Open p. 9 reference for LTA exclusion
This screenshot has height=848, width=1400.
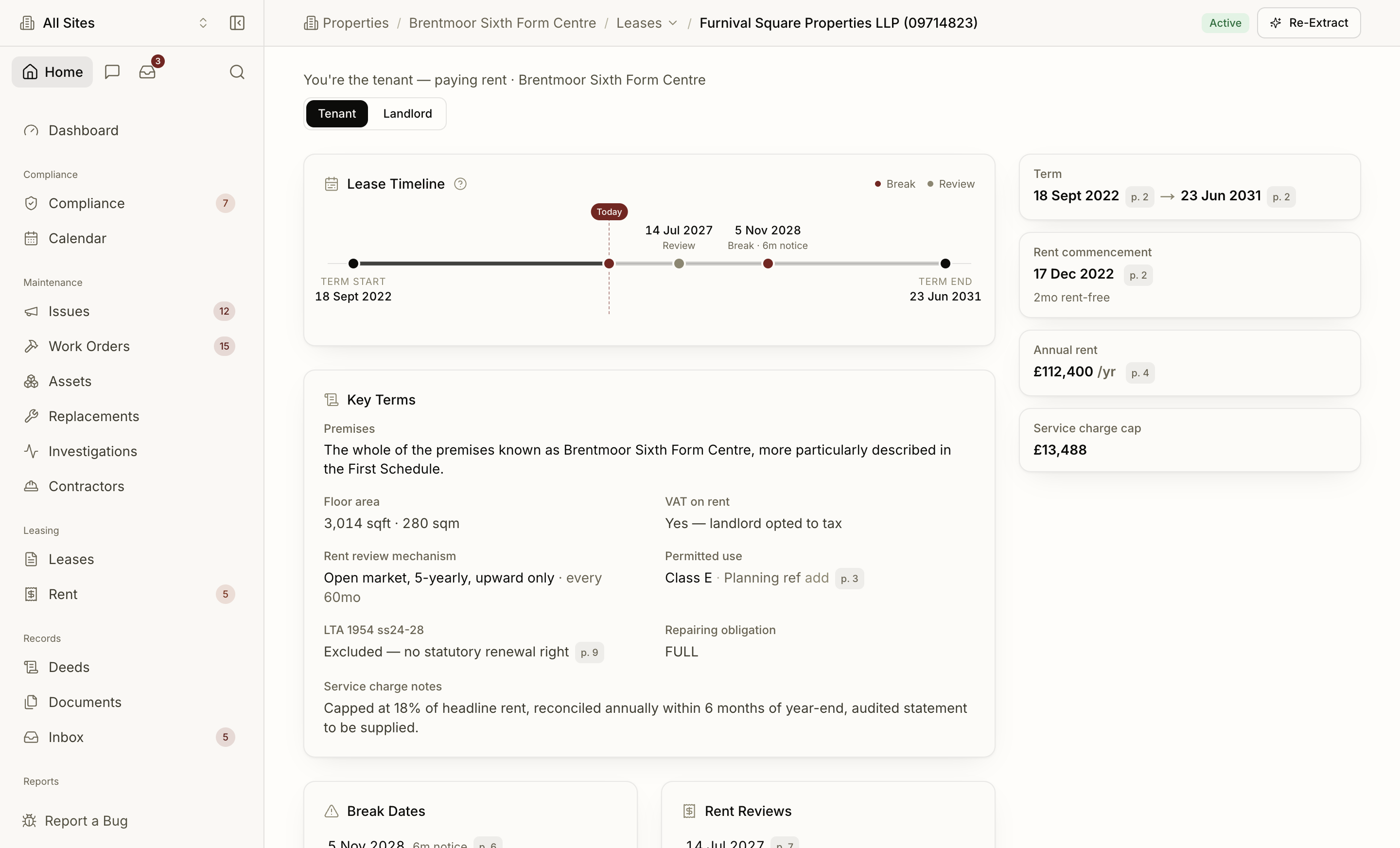coord(589,653)
